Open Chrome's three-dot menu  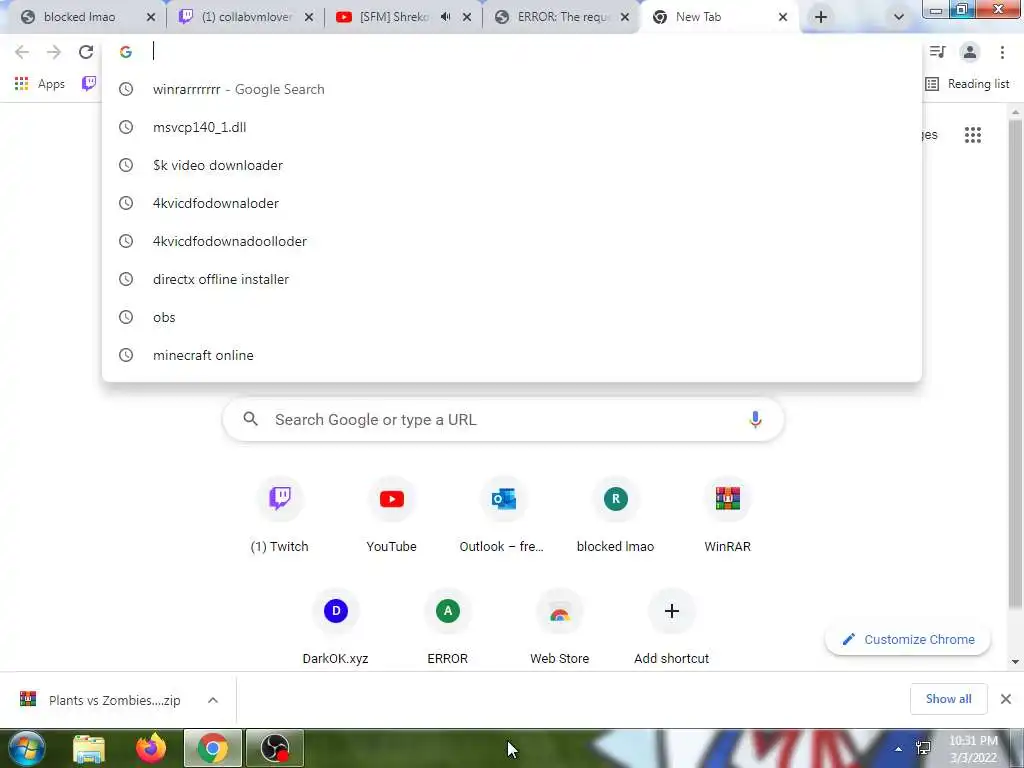1002,52
